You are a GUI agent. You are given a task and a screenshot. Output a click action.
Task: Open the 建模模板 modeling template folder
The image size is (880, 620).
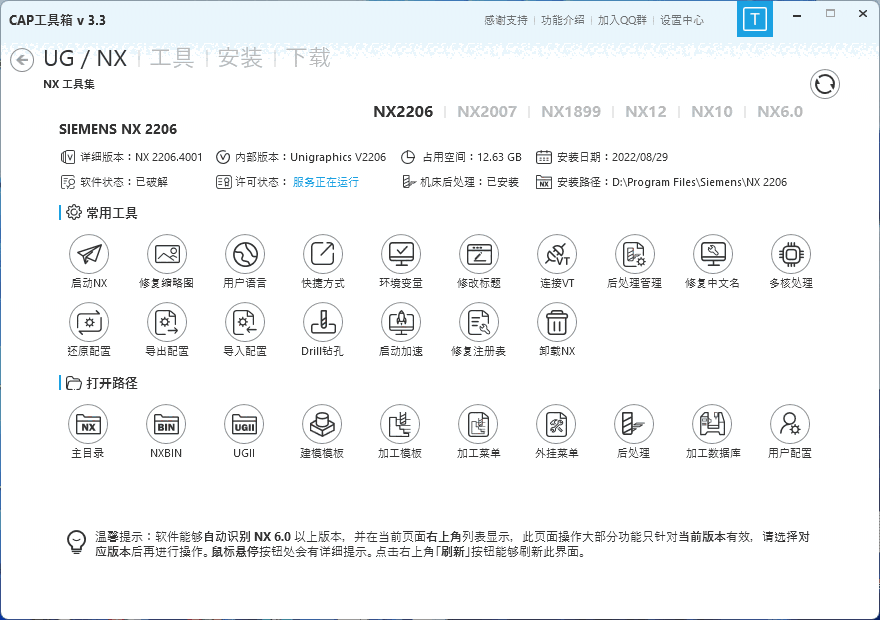point(322,424)
